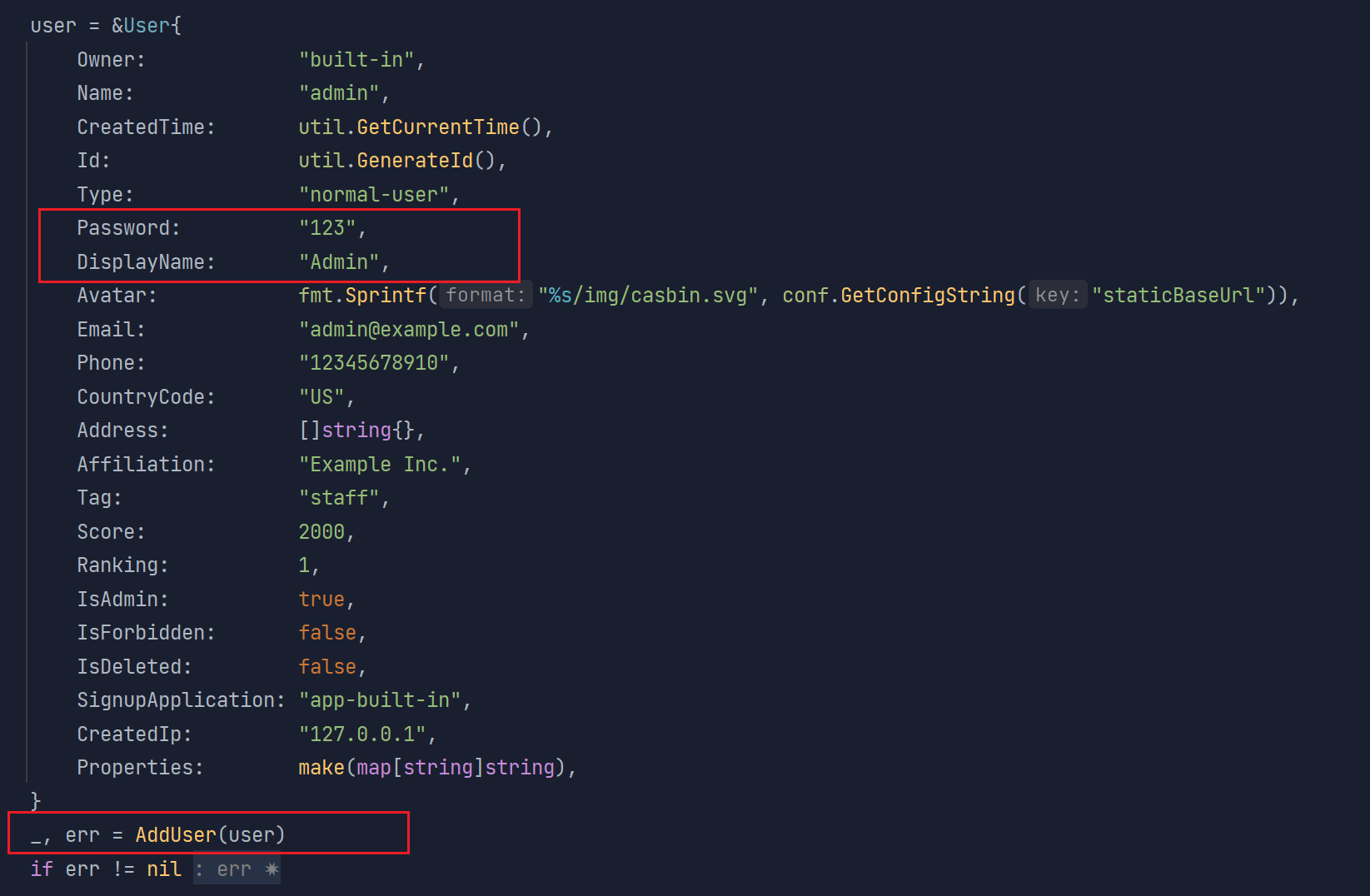Click the GetConfigString function name
The height and width of the screenshot is (896, 1370).
pyautogui.click(x=928, y=295)
